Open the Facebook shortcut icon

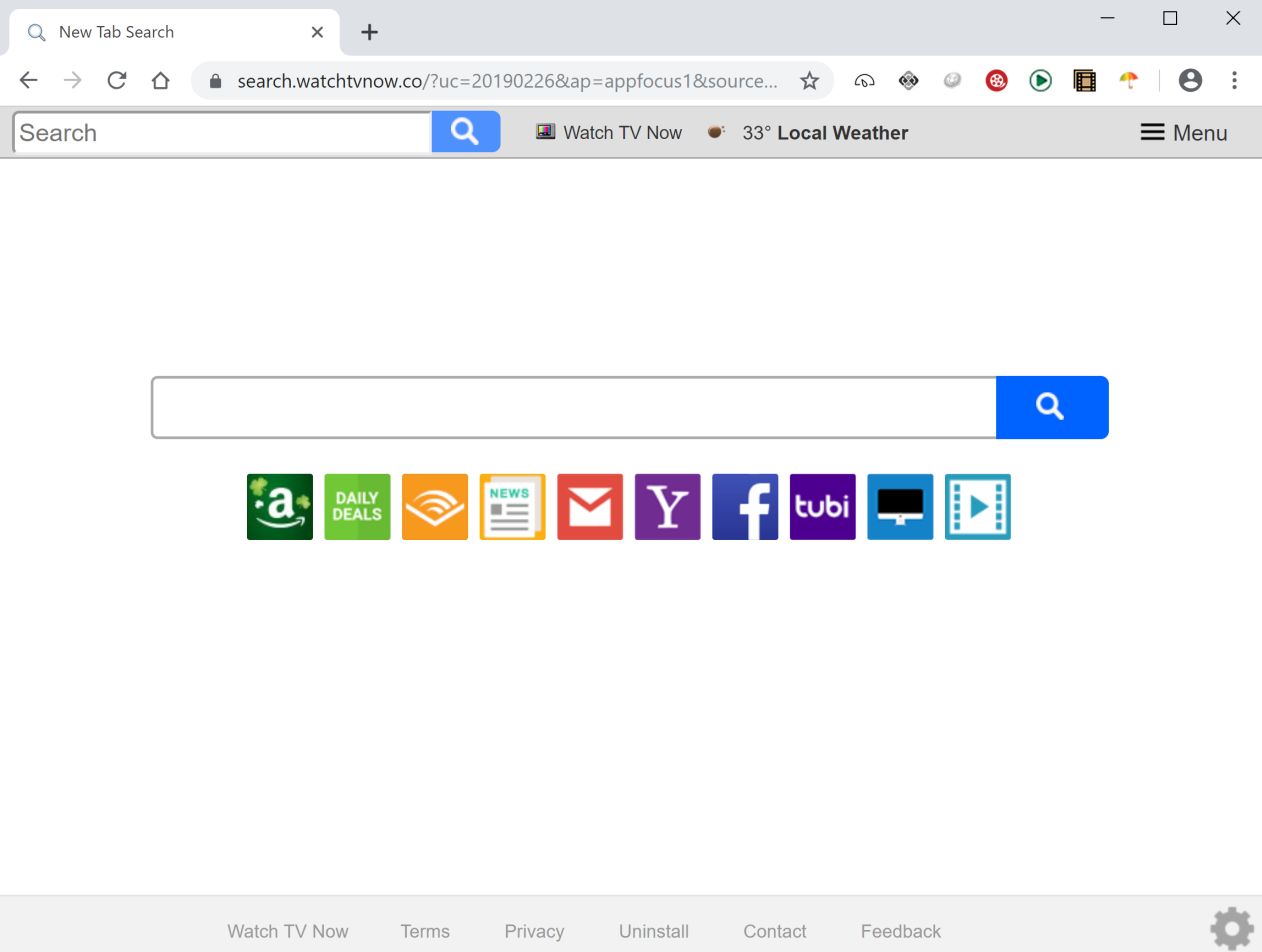[744, 506]
